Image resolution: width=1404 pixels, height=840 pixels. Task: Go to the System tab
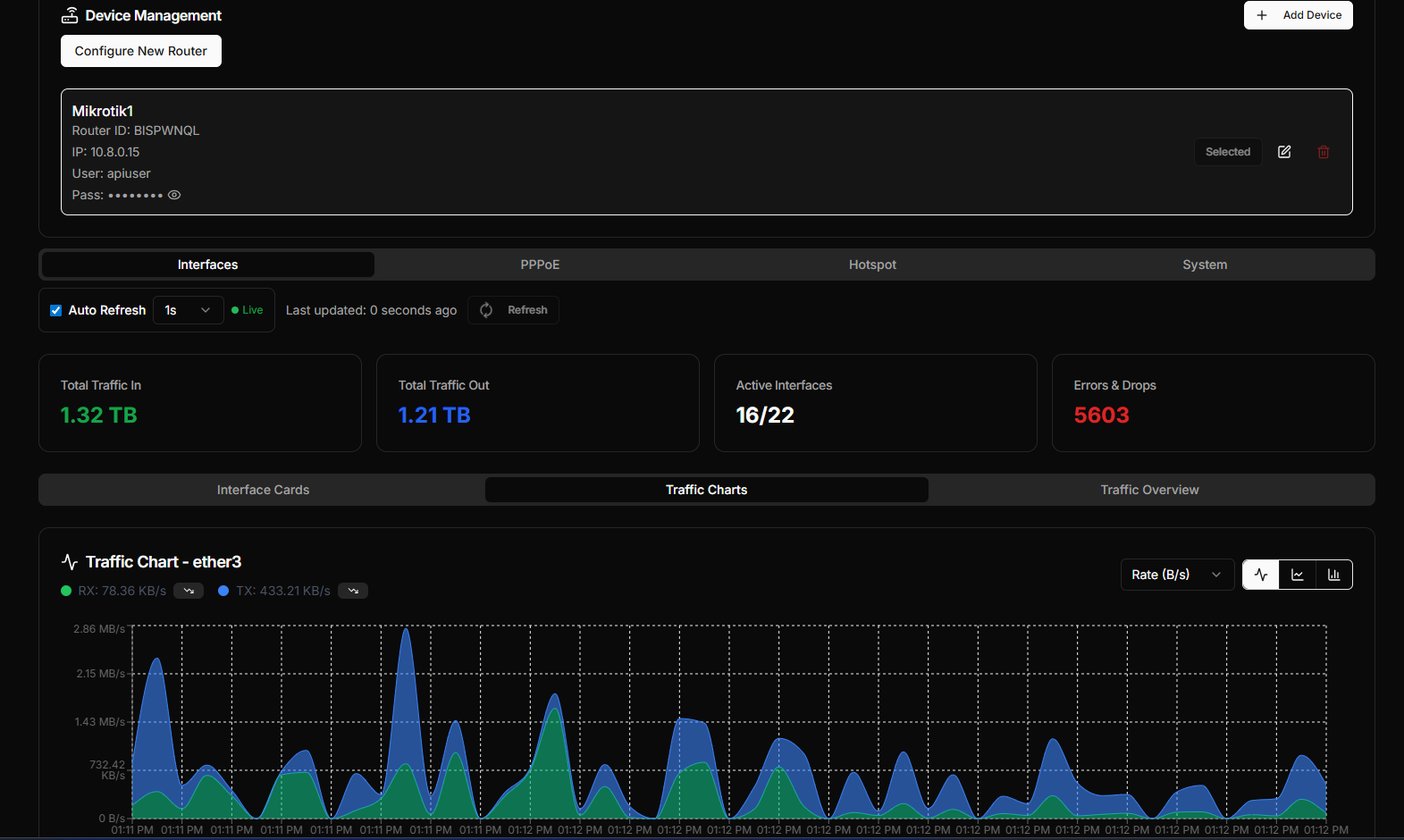click(x=1205, y=265)
